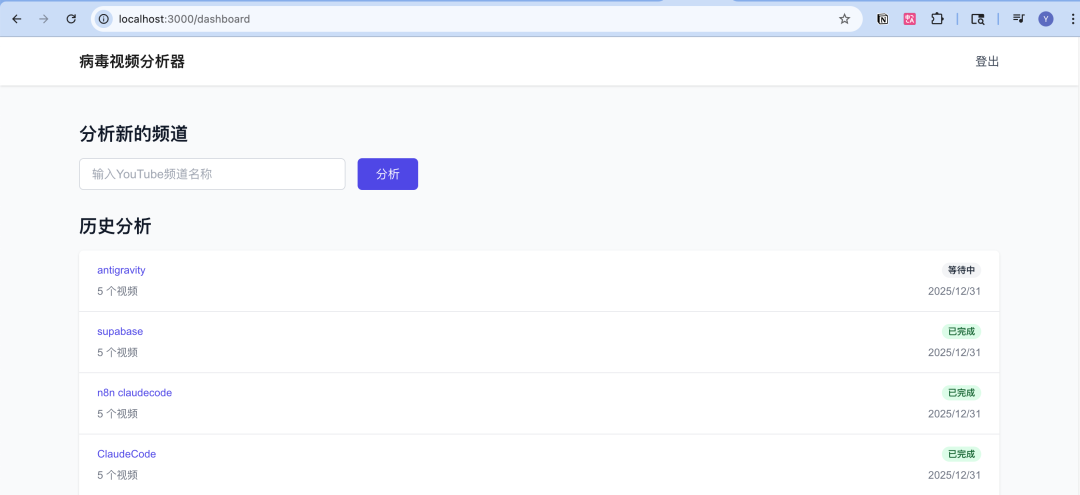Click the 等待中 status badge for antigravity
Image resolution: width=1080 pixels, height=495 pixels.
[962, 270]
